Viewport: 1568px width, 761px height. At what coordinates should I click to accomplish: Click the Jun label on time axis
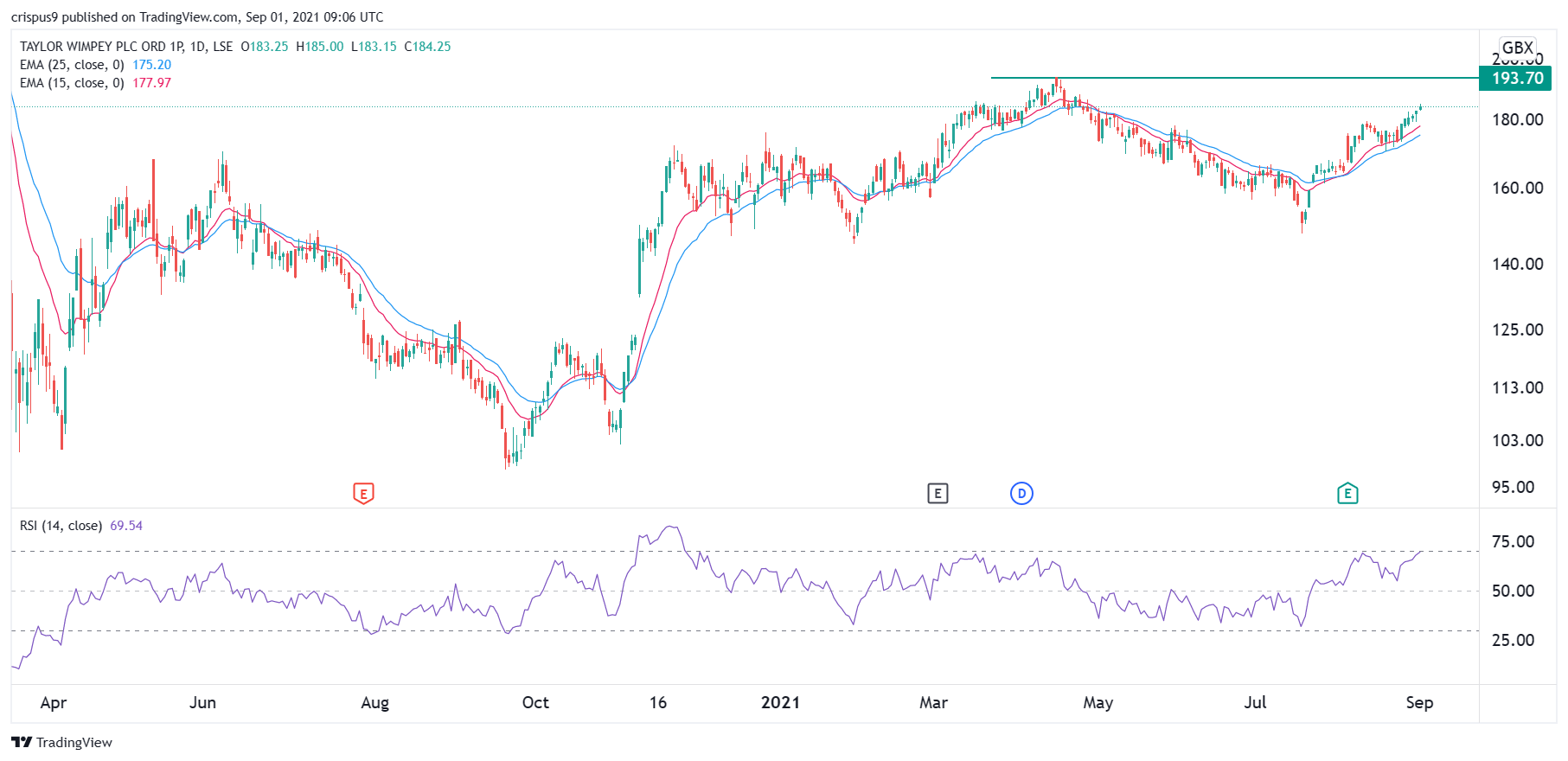(202, 702)
